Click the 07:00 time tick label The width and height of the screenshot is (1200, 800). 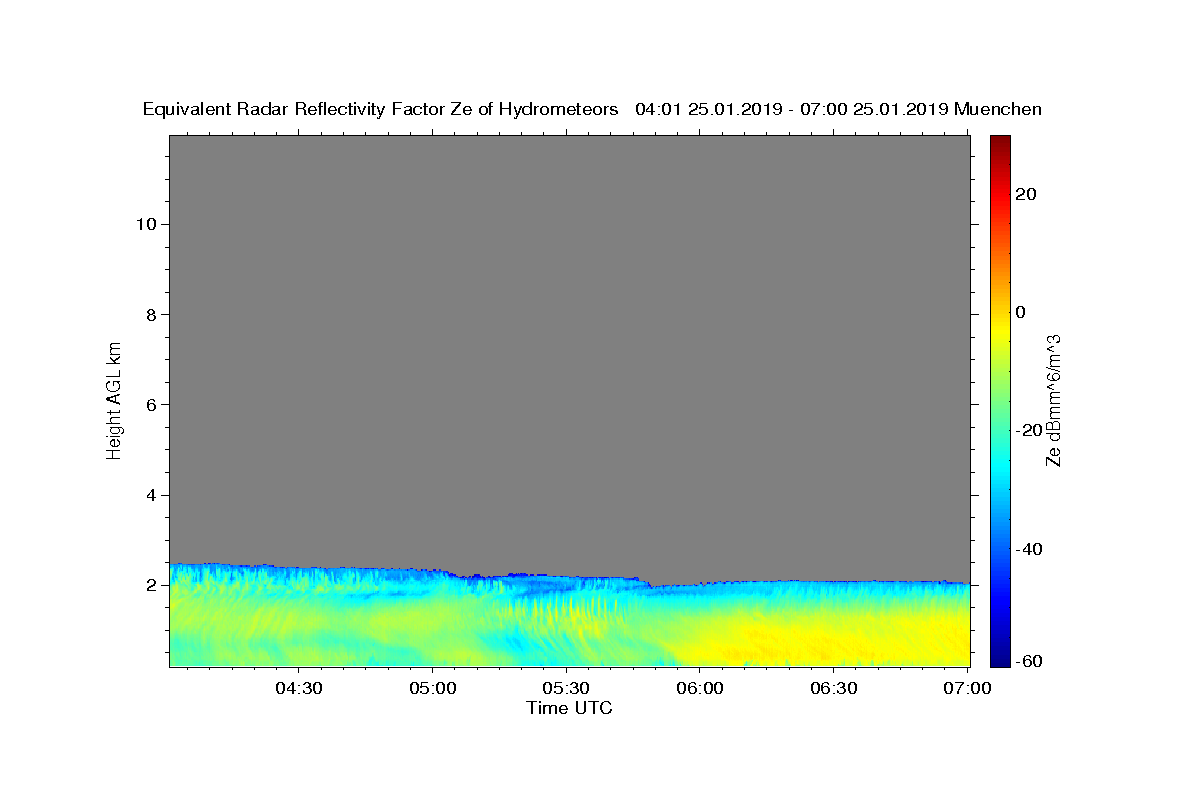967,688
